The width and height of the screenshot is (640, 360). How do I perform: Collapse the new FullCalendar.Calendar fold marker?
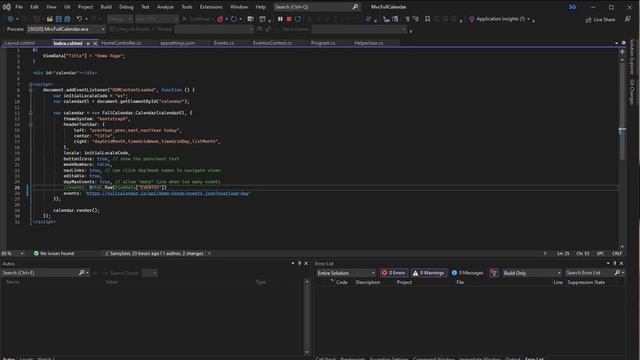point(31,113)
